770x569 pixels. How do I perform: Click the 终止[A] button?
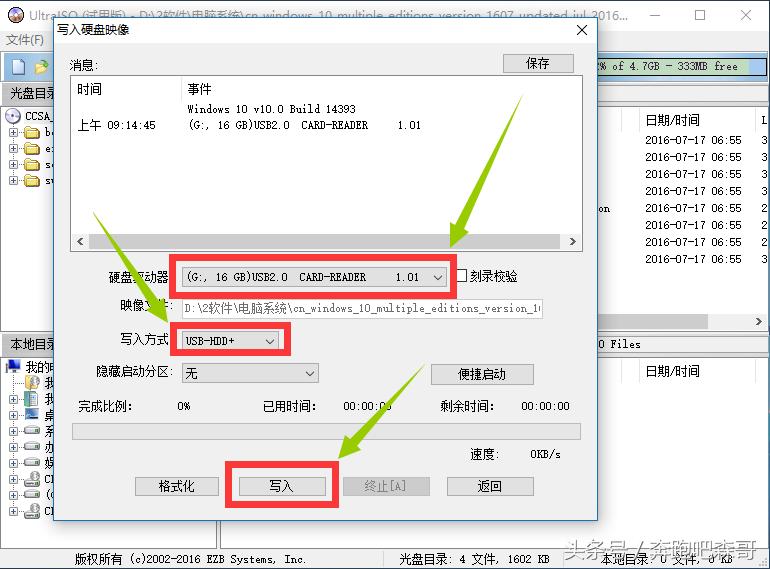(386, 486)
